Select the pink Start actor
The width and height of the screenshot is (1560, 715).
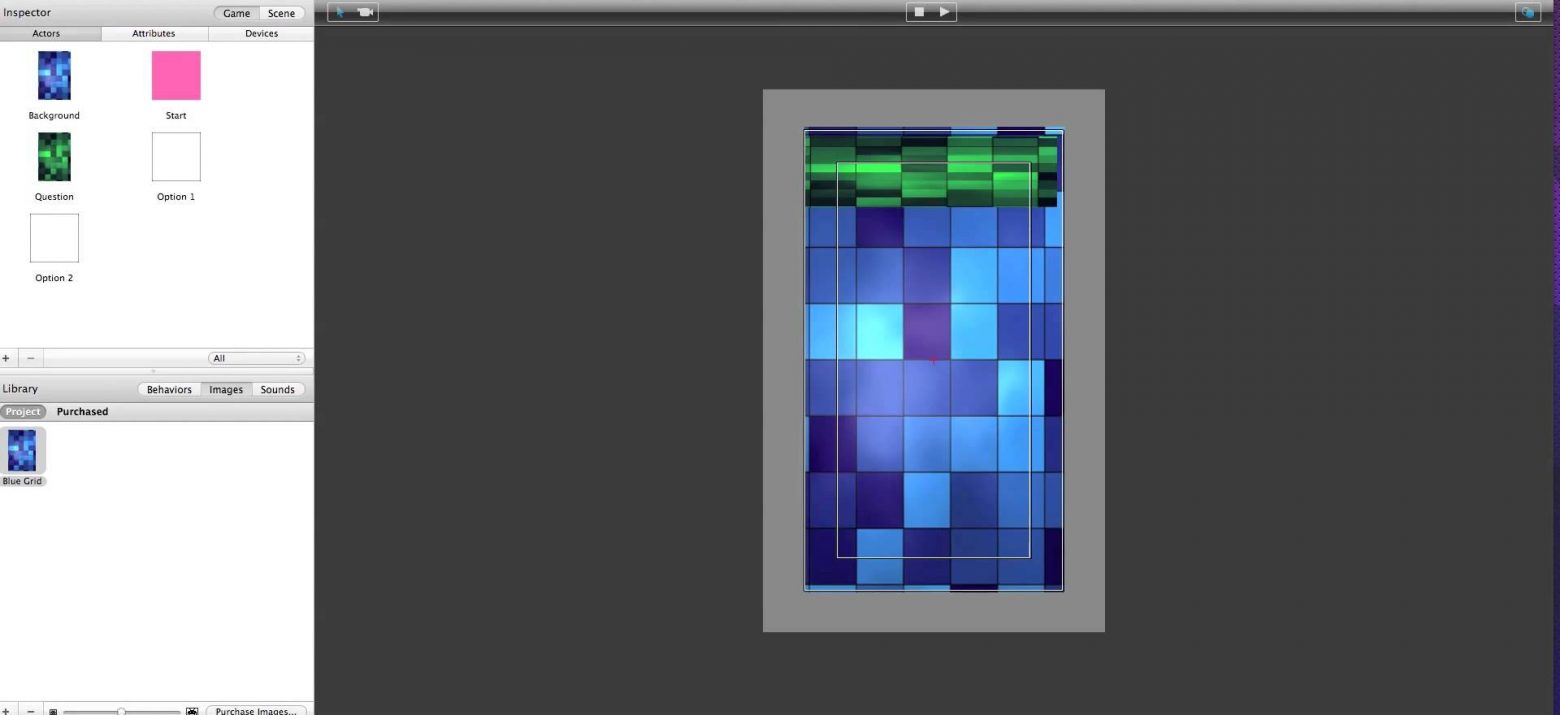click(x=176, y=76)
